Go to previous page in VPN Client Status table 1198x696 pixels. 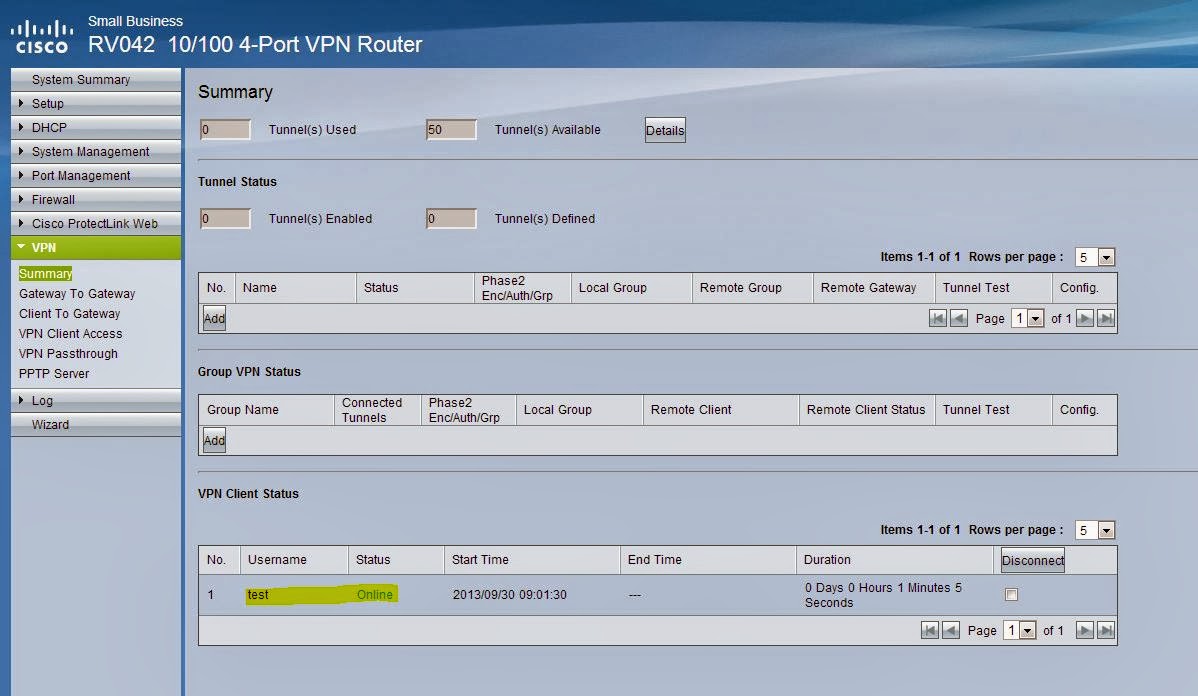pyautogui.click(x=950, y=630)
